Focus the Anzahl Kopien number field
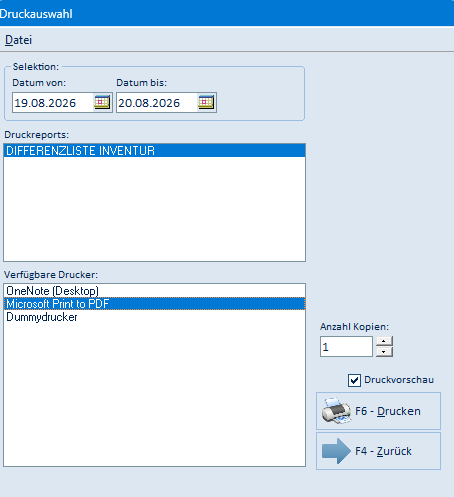This screenshot has width=454, height=497. (346, 347)
